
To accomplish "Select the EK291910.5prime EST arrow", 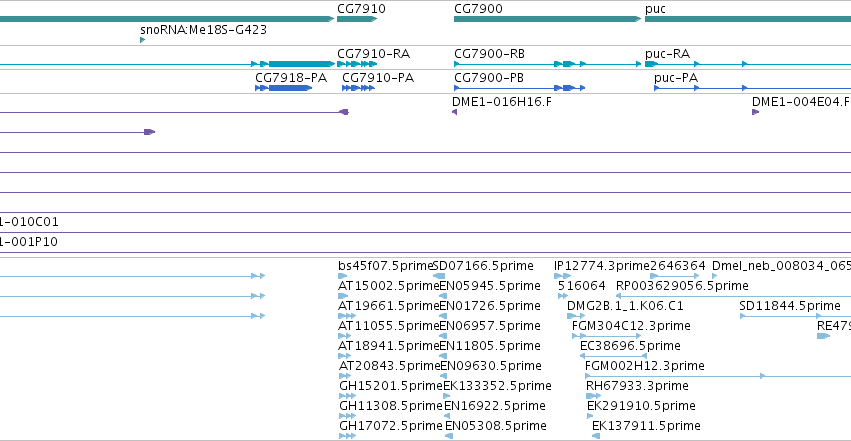I will 590,417.
